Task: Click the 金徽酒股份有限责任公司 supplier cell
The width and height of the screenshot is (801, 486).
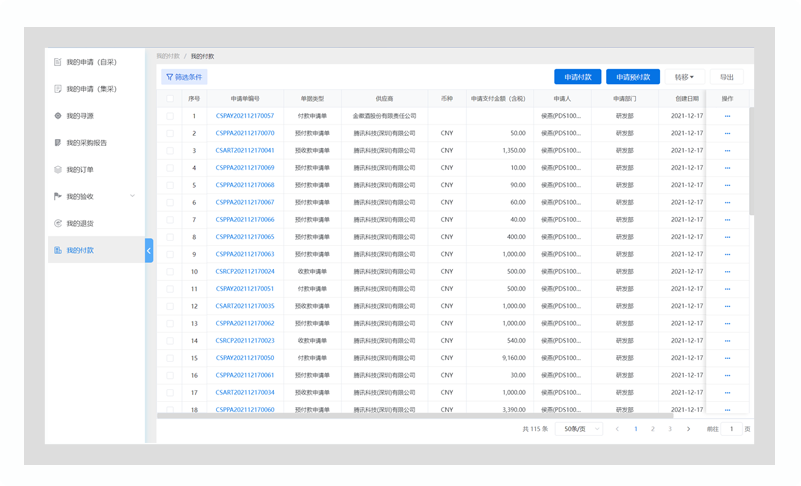Action: tap(384, 116)
